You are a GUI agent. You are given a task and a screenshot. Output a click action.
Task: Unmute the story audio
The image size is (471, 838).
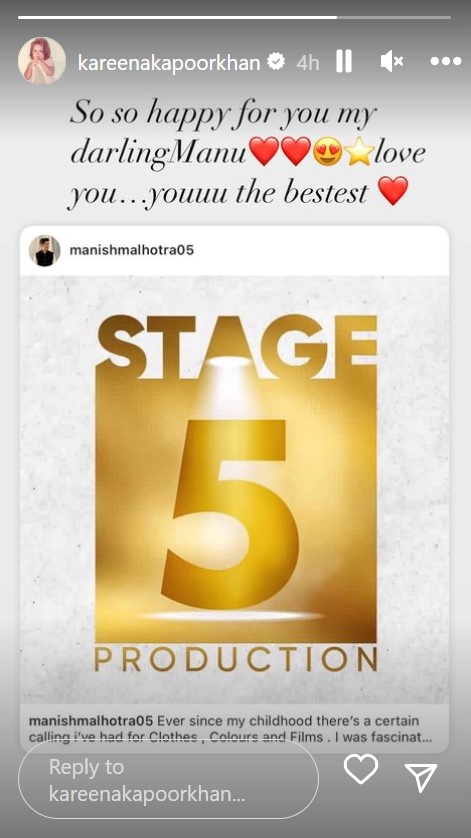click(x=391, y=62)
